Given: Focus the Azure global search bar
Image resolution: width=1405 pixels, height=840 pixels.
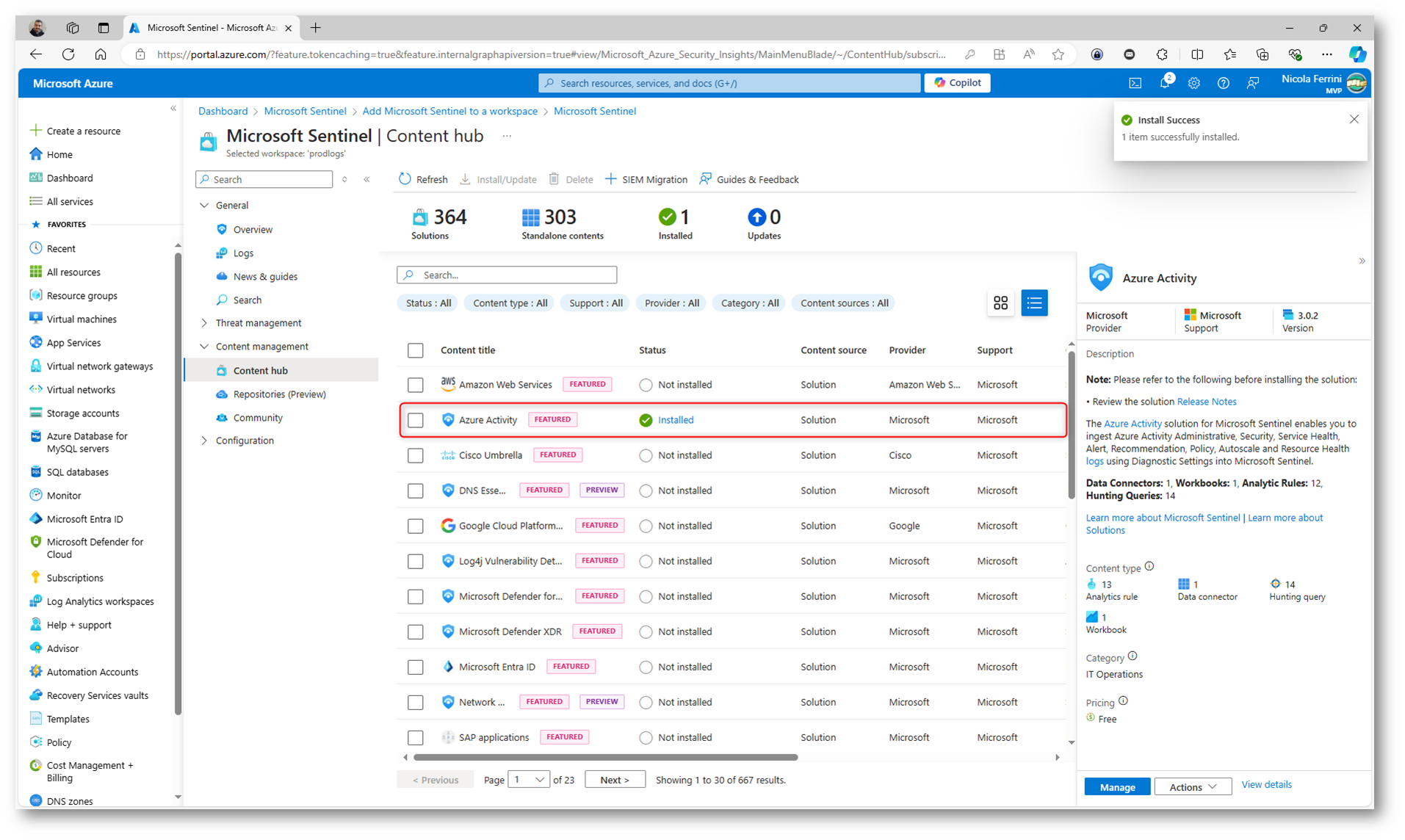Looking at the screenshot, I should coord(729,83).
